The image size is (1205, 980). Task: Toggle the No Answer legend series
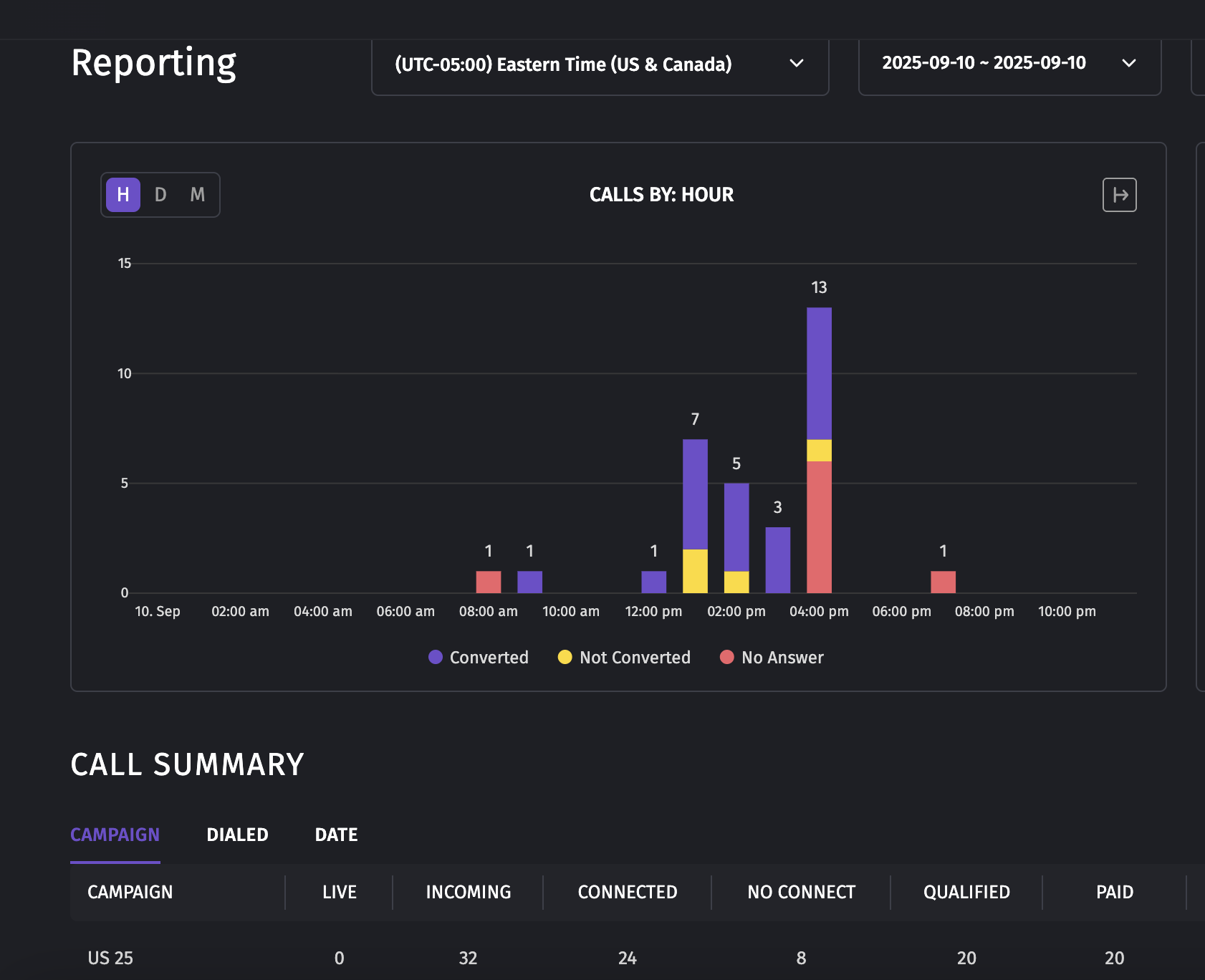772,657
